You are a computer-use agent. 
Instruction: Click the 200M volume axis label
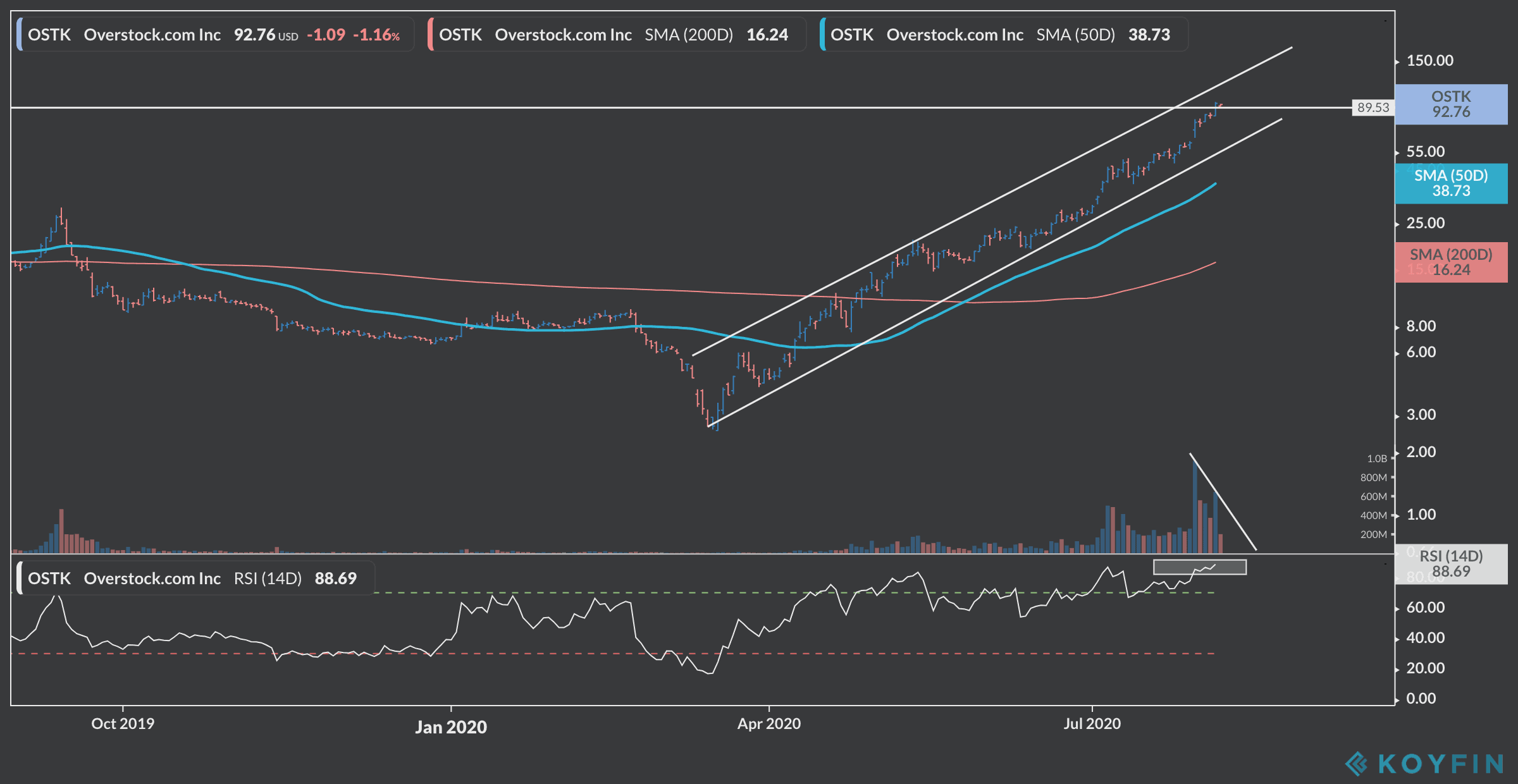(x=1373, y=534)
